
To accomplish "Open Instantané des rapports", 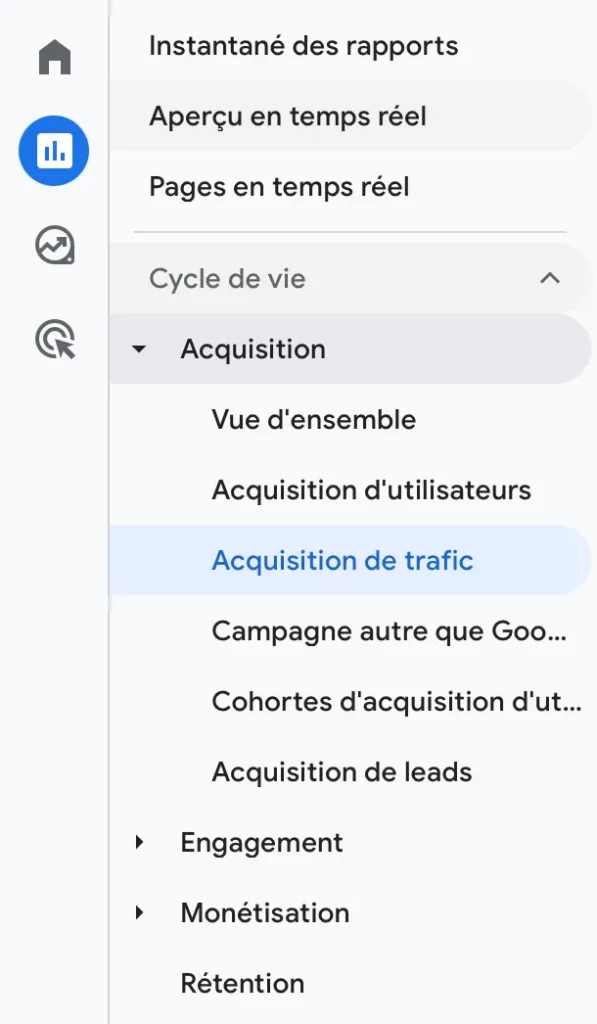I will (x=303, y=45).
